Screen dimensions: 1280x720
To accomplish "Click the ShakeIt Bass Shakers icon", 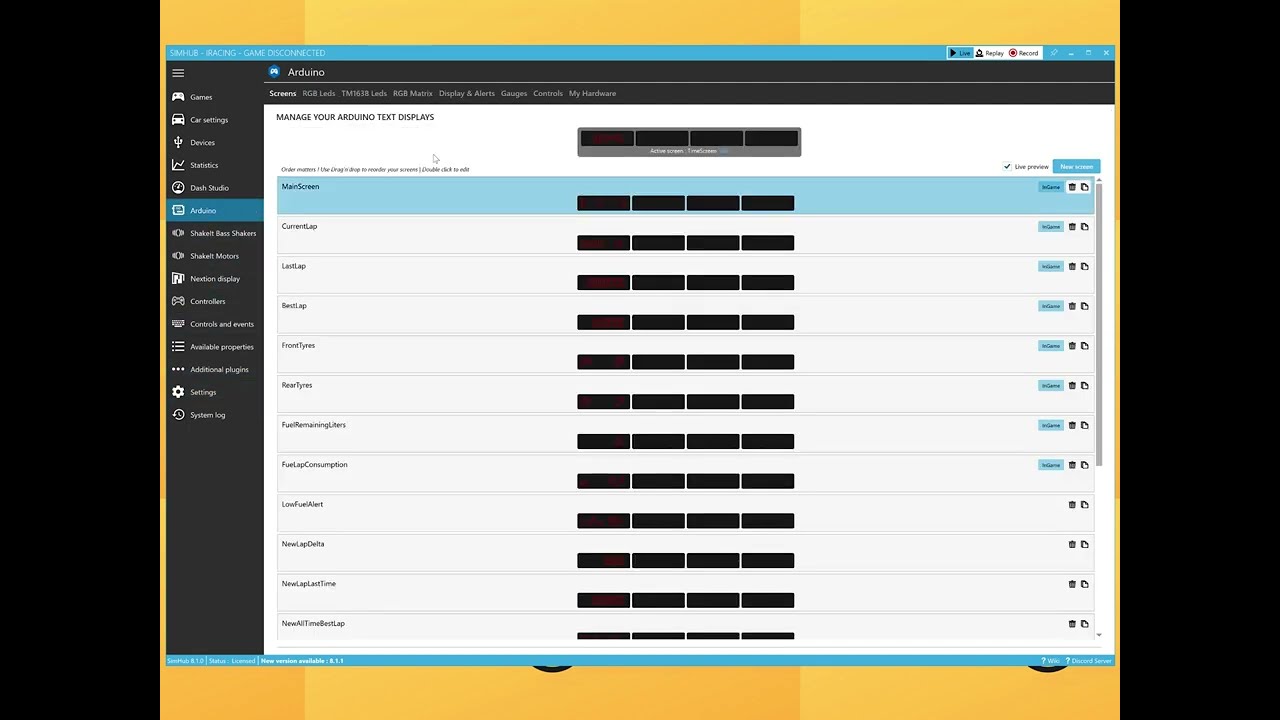I will tap(178, 233).
